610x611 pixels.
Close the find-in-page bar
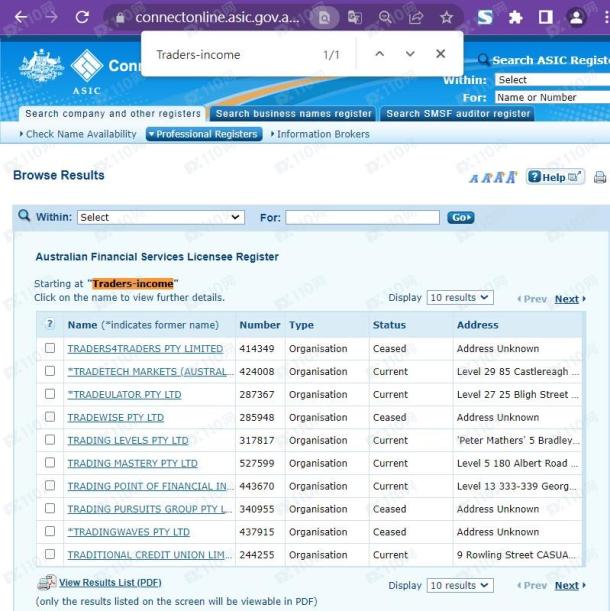pyautogui.click(x=440, y=54)
